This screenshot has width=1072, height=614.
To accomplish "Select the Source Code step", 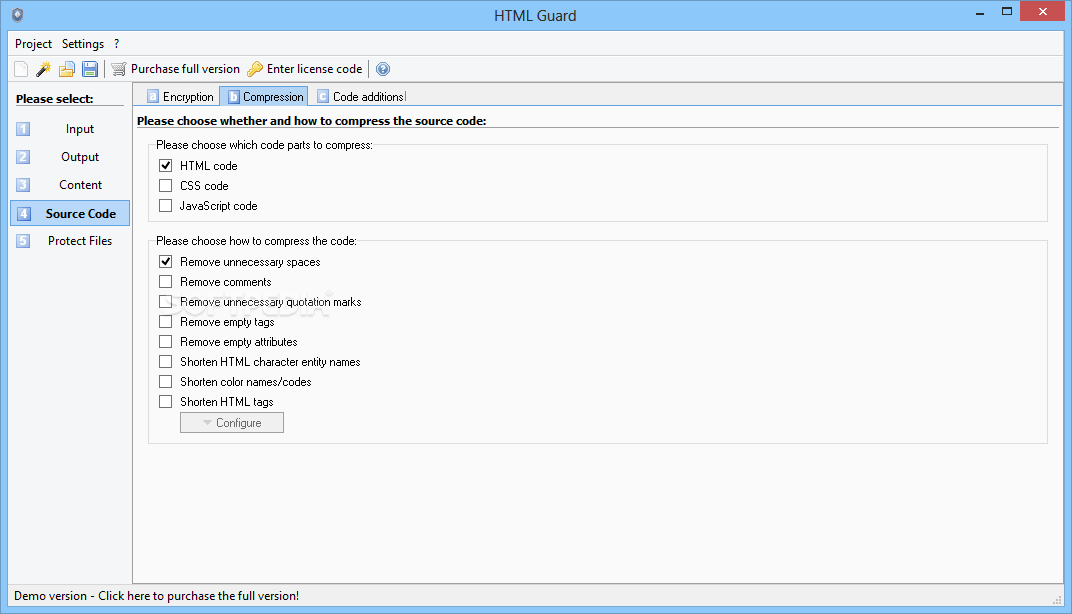I will click(70, 213).
